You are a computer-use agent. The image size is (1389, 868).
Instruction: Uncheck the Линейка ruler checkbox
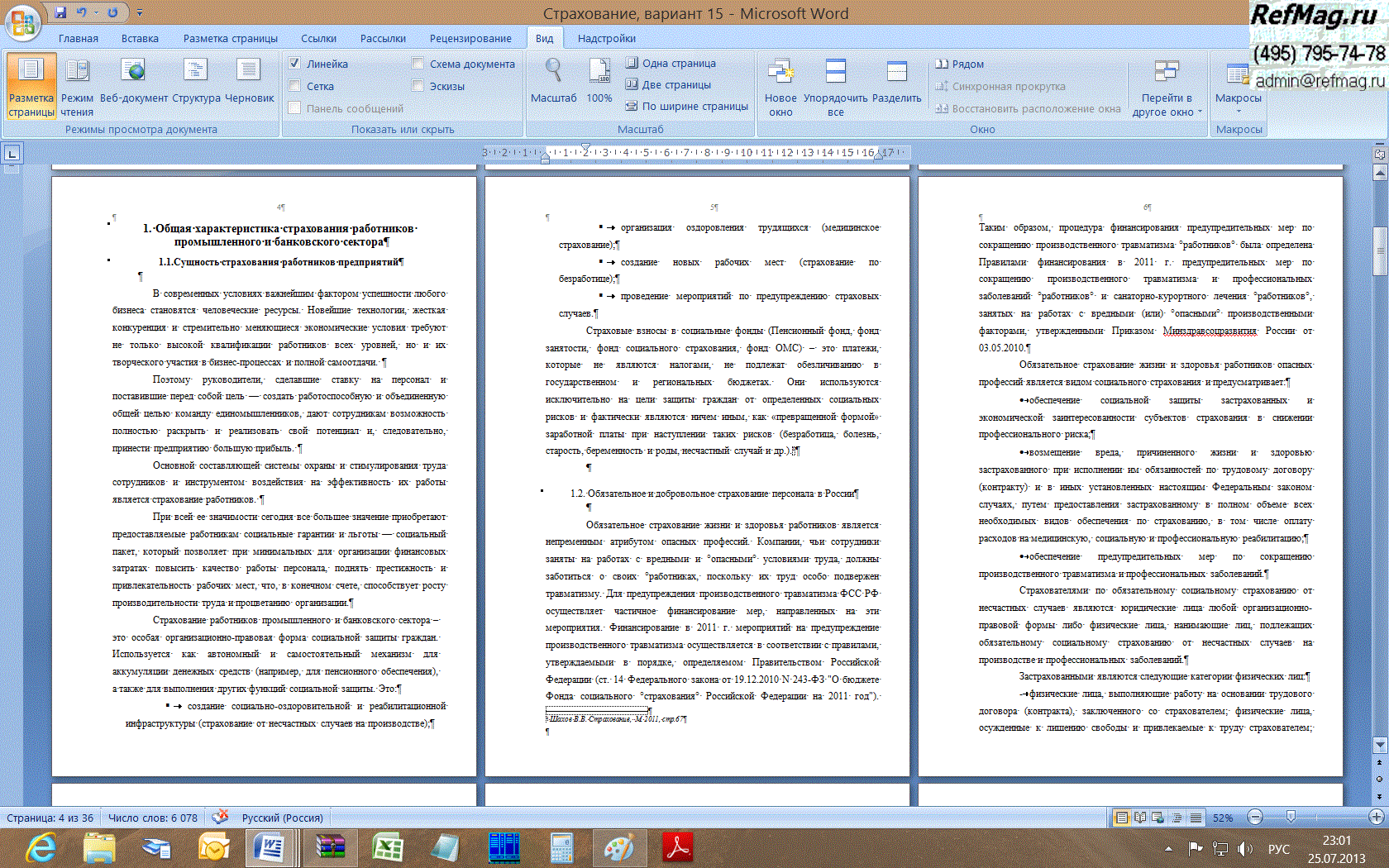click(x=294, y=64)
